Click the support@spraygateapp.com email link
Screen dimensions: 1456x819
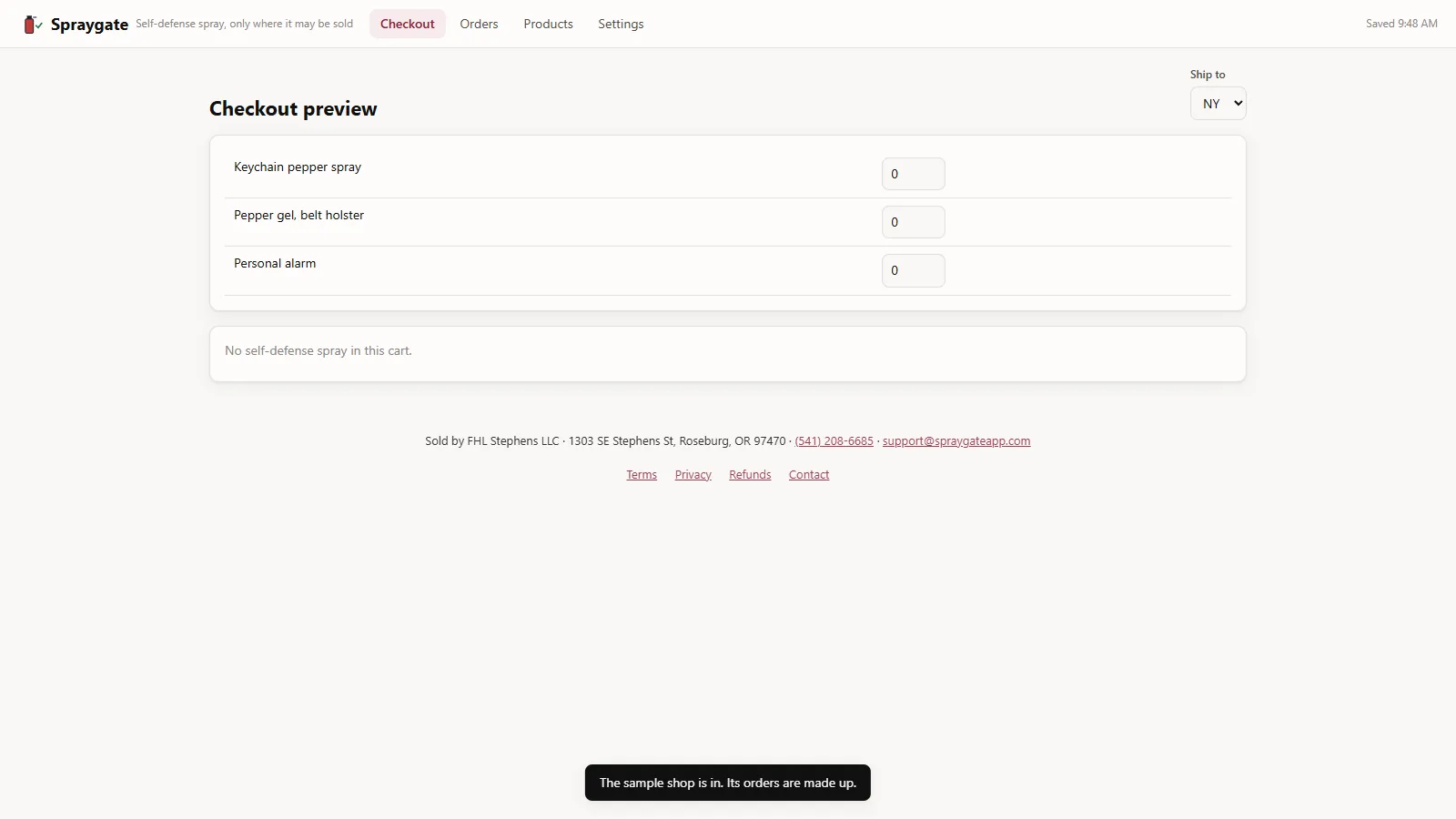coord(956,441)
